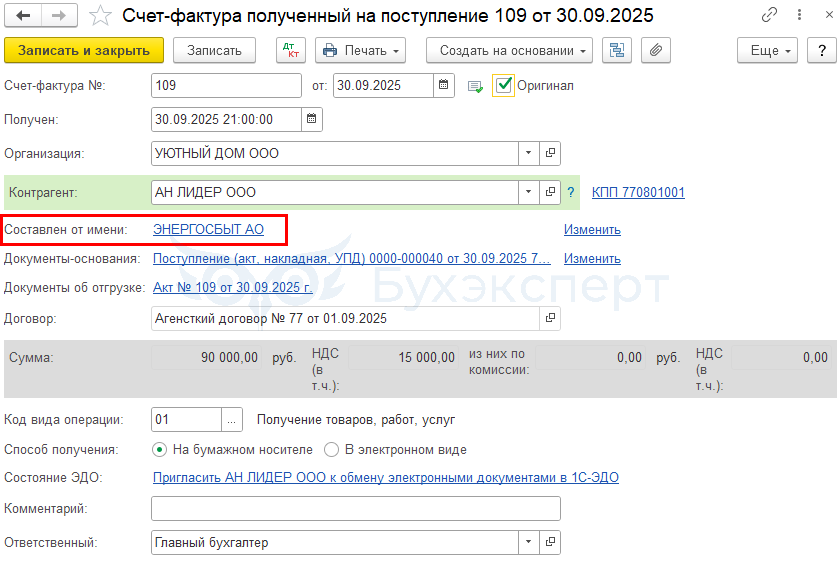Toggle the Оригинал checkbox
This screenshot has width=839, height=564.
tap(504, 85)
